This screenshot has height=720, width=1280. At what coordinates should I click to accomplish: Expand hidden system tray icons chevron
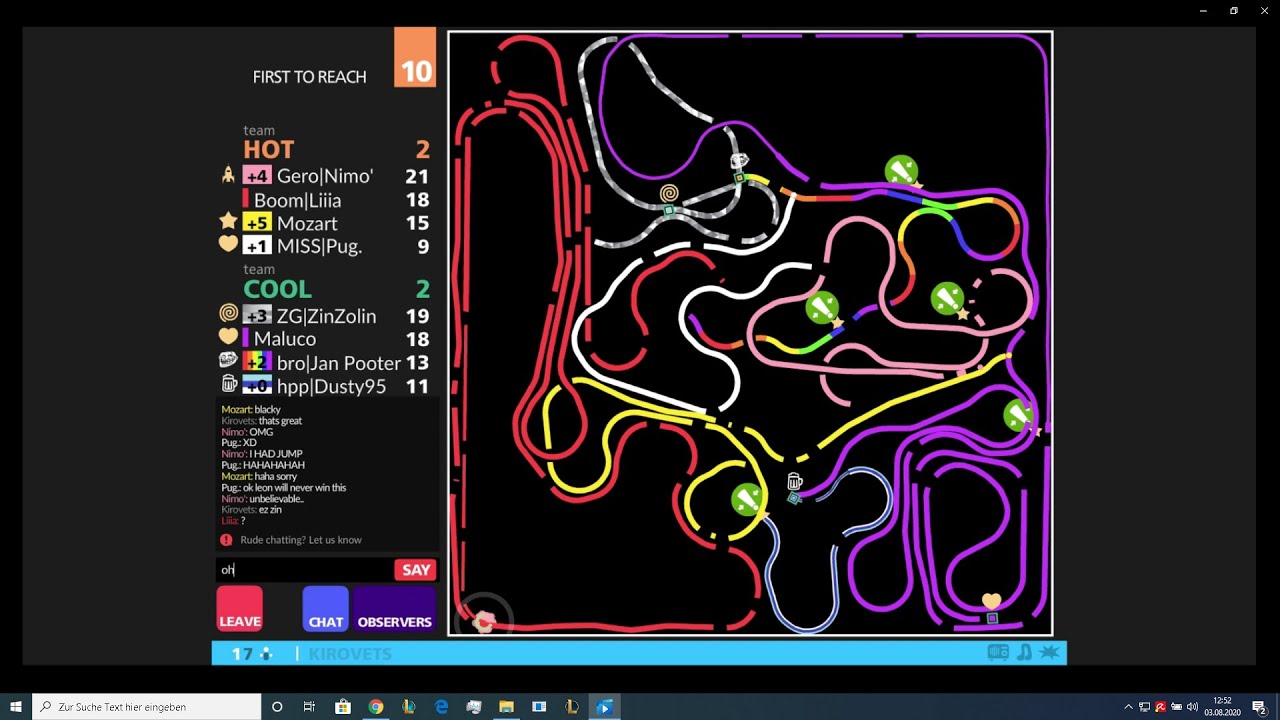pos(1128,707)
